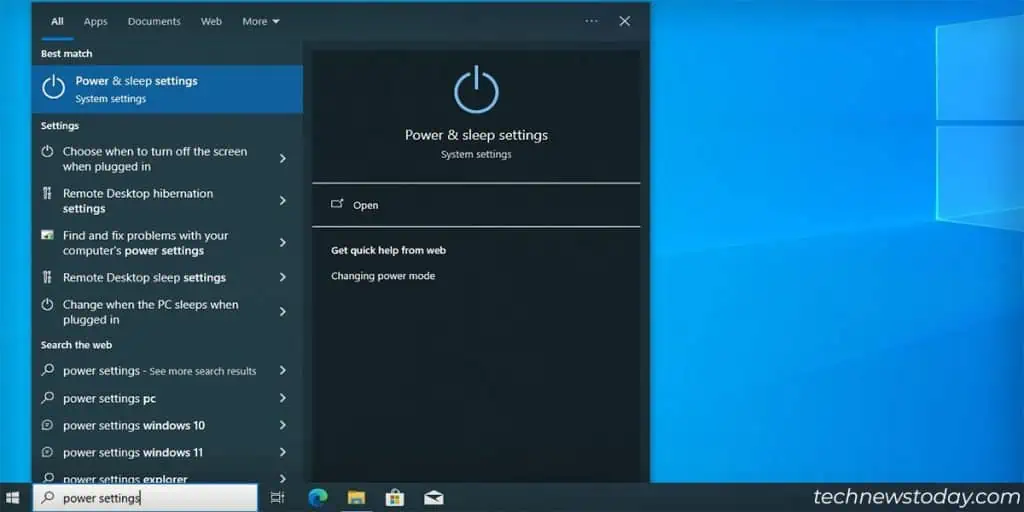Image resolution: width=1024 pixels, height=512 pixels.
Task: Open Power & sleep settings best match
Action: 167,89
